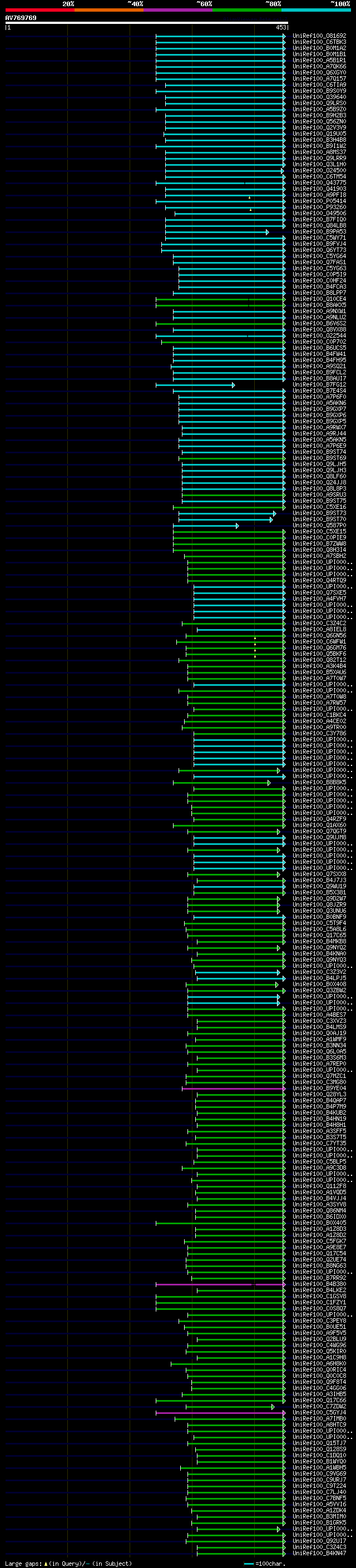The image size is (356, 1568).
Task: Click the query length value 453
Action: pyautogui.click(x=280, y=27)
